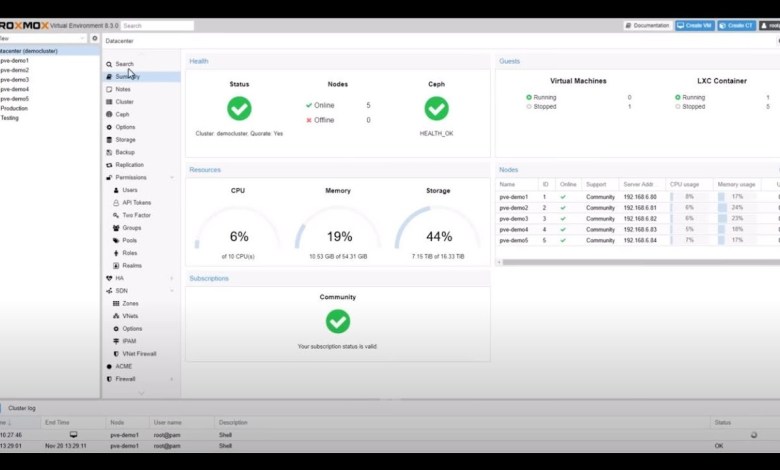
Task: Select Datacenter (democluster) tree node
Action: tap(50, 51)
